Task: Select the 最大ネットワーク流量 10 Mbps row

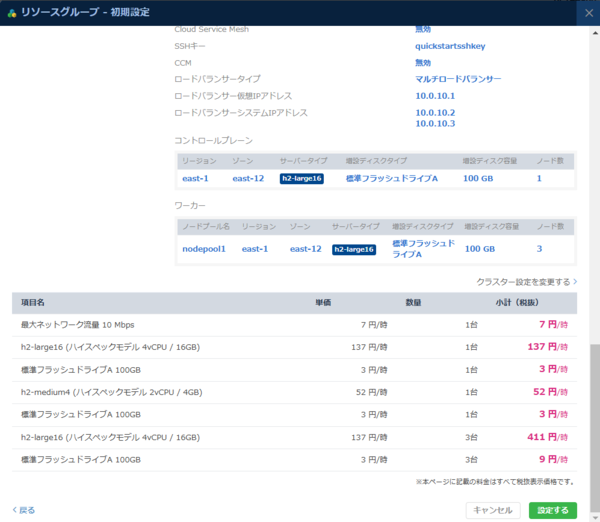Action: tap(78, 325)
